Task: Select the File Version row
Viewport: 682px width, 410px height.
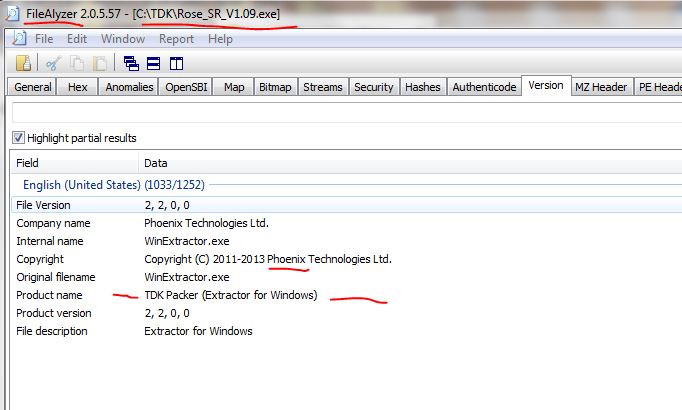Action: tap(347, 205)
